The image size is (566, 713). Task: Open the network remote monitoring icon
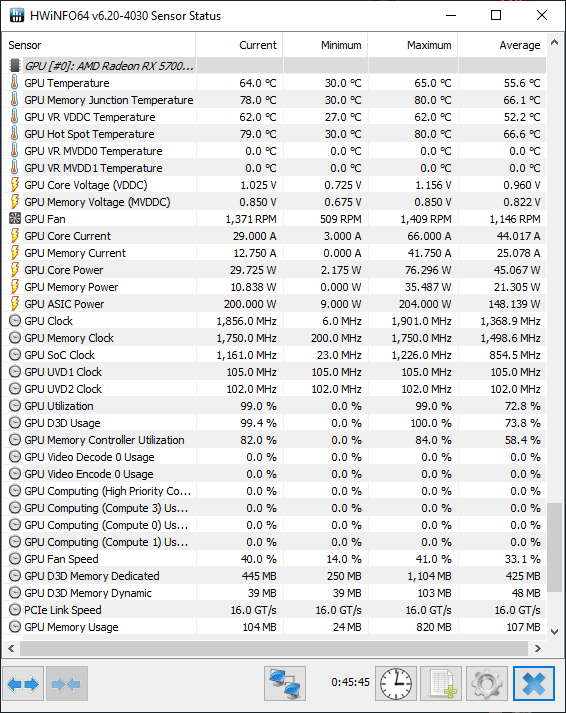[285, 683]
